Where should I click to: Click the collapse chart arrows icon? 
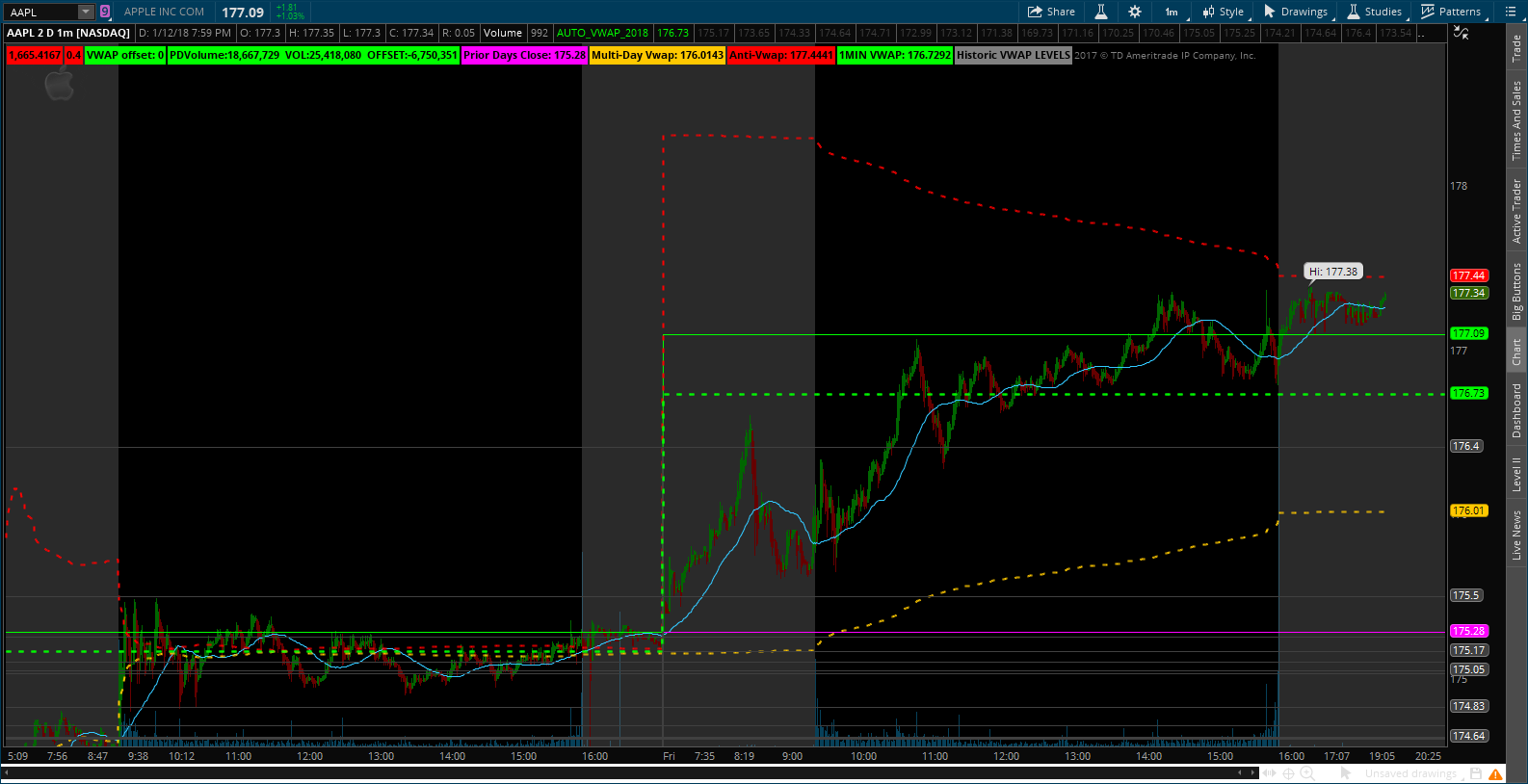point(1461,33)
